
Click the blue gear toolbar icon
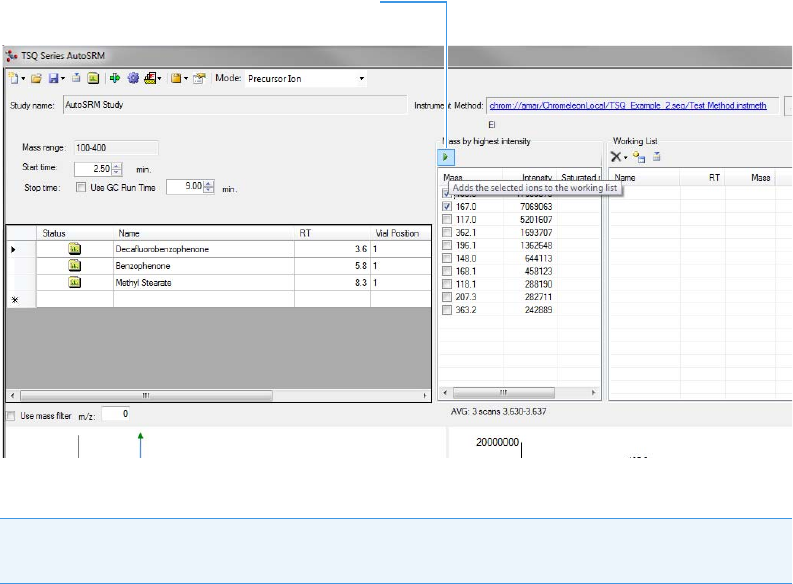pyautogui.click(x=132, y=78)
